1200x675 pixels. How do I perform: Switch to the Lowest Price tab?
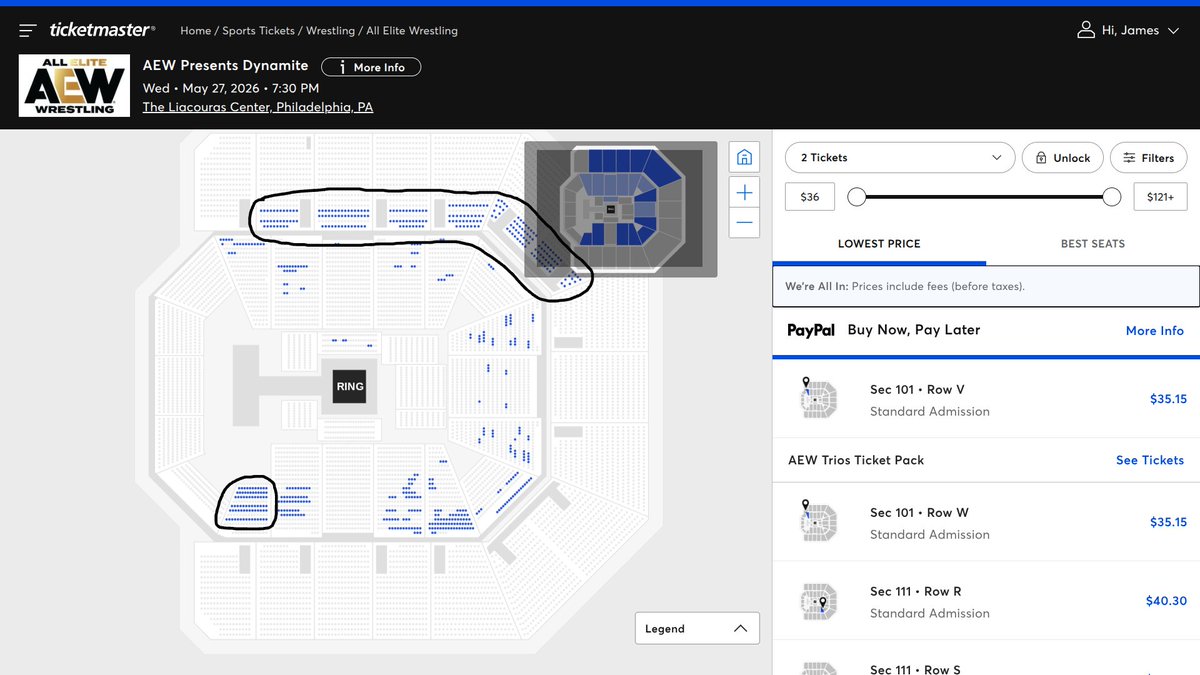click(x=879, y=243)
